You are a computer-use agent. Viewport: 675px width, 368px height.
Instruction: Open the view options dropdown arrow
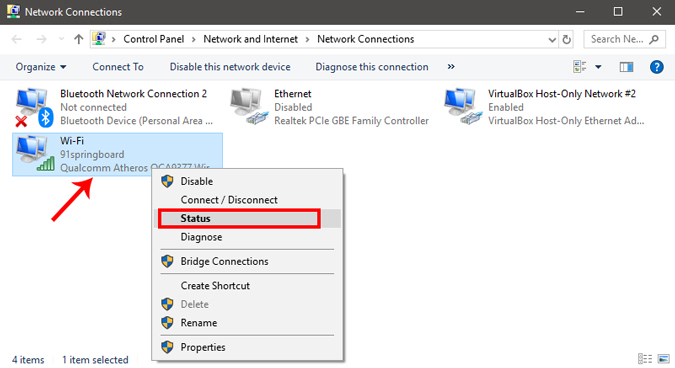pos(598,67)
